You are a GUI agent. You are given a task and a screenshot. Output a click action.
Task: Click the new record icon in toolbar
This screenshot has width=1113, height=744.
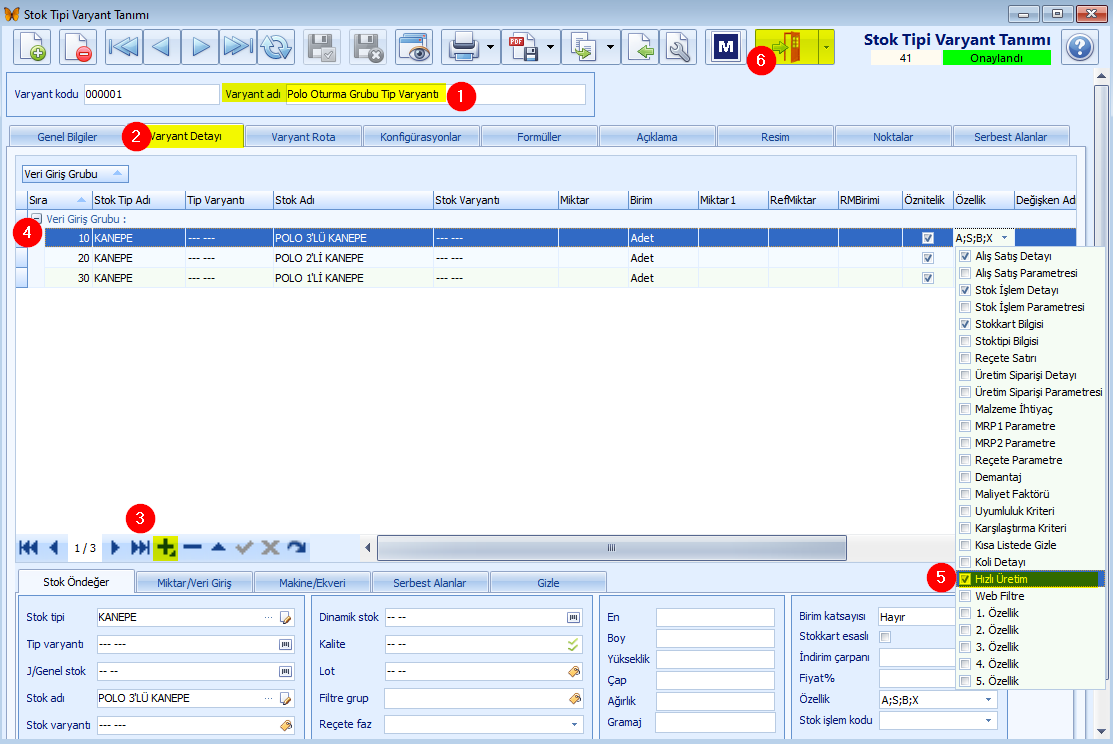point(32,48)
